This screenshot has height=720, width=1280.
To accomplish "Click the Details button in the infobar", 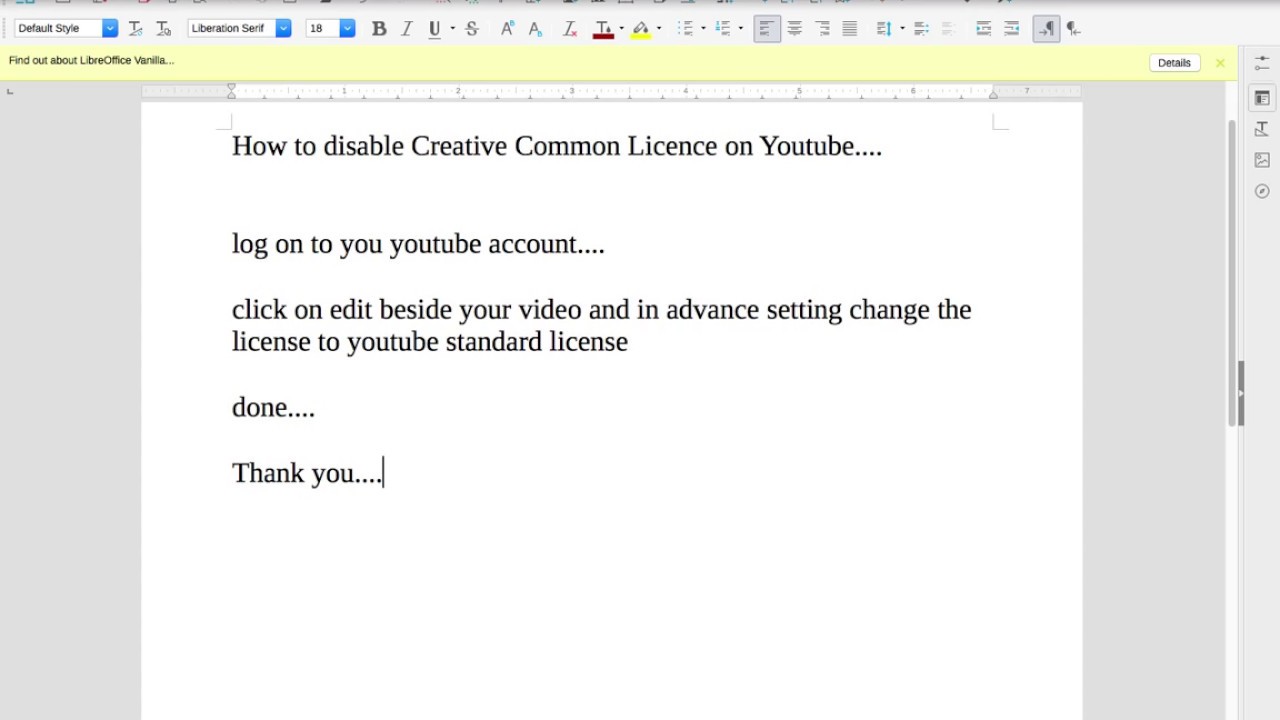I will coord(1174,63).
